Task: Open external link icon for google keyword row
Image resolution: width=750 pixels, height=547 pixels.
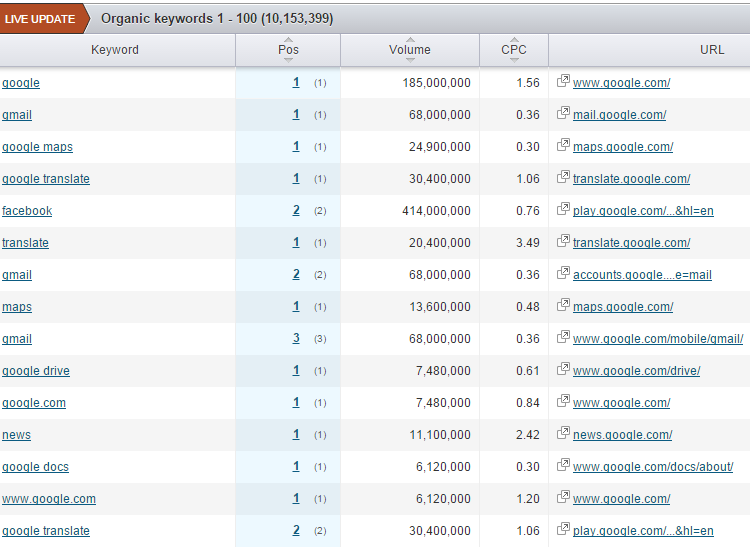Action: pyautogui.click(x=563, y=81)
